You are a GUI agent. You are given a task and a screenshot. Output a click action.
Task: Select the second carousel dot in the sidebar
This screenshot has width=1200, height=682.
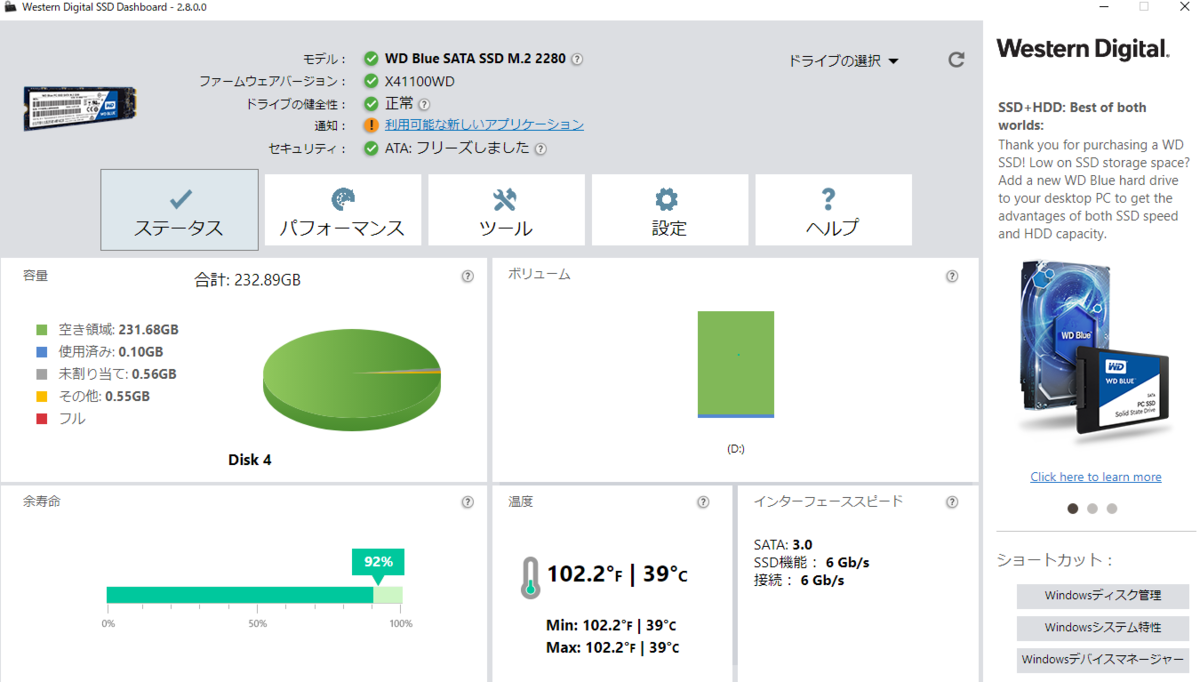(1092, 509)
